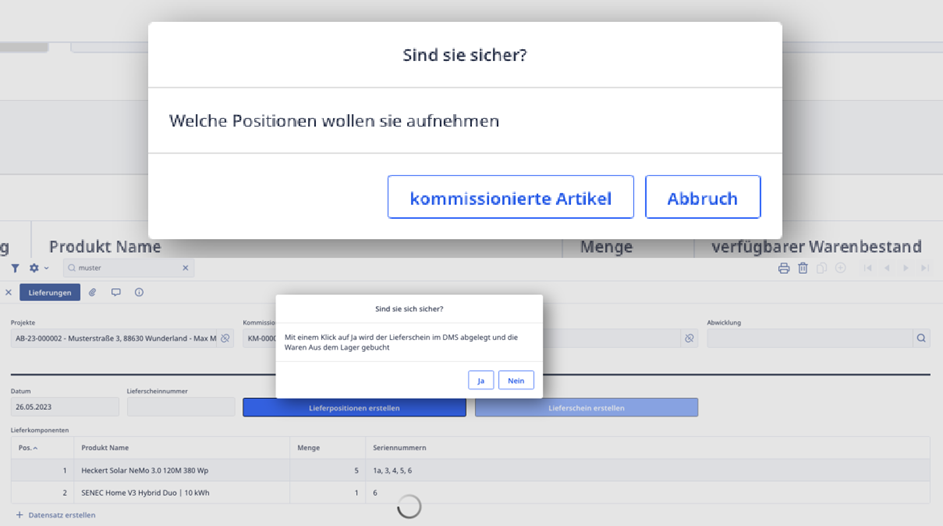943x526 pixels.
Task: Open the info circle tab
Action: coord(139,293)
